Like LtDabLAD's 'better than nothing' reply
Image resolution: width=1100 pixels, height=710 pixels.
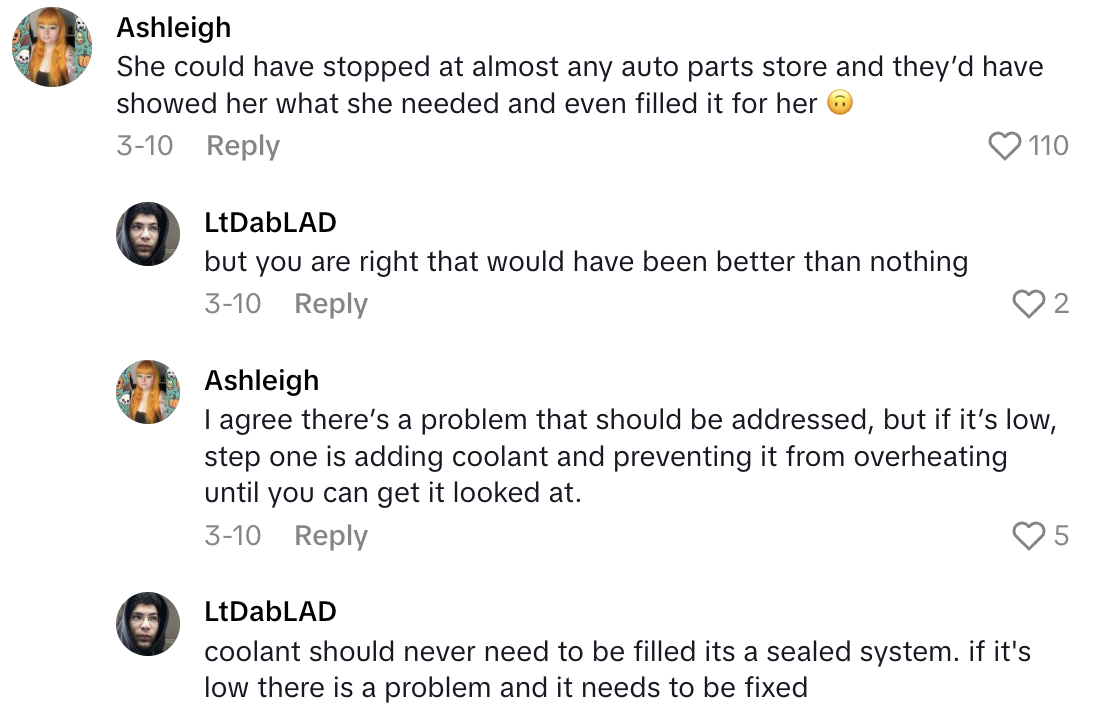tap(1030, 304)
